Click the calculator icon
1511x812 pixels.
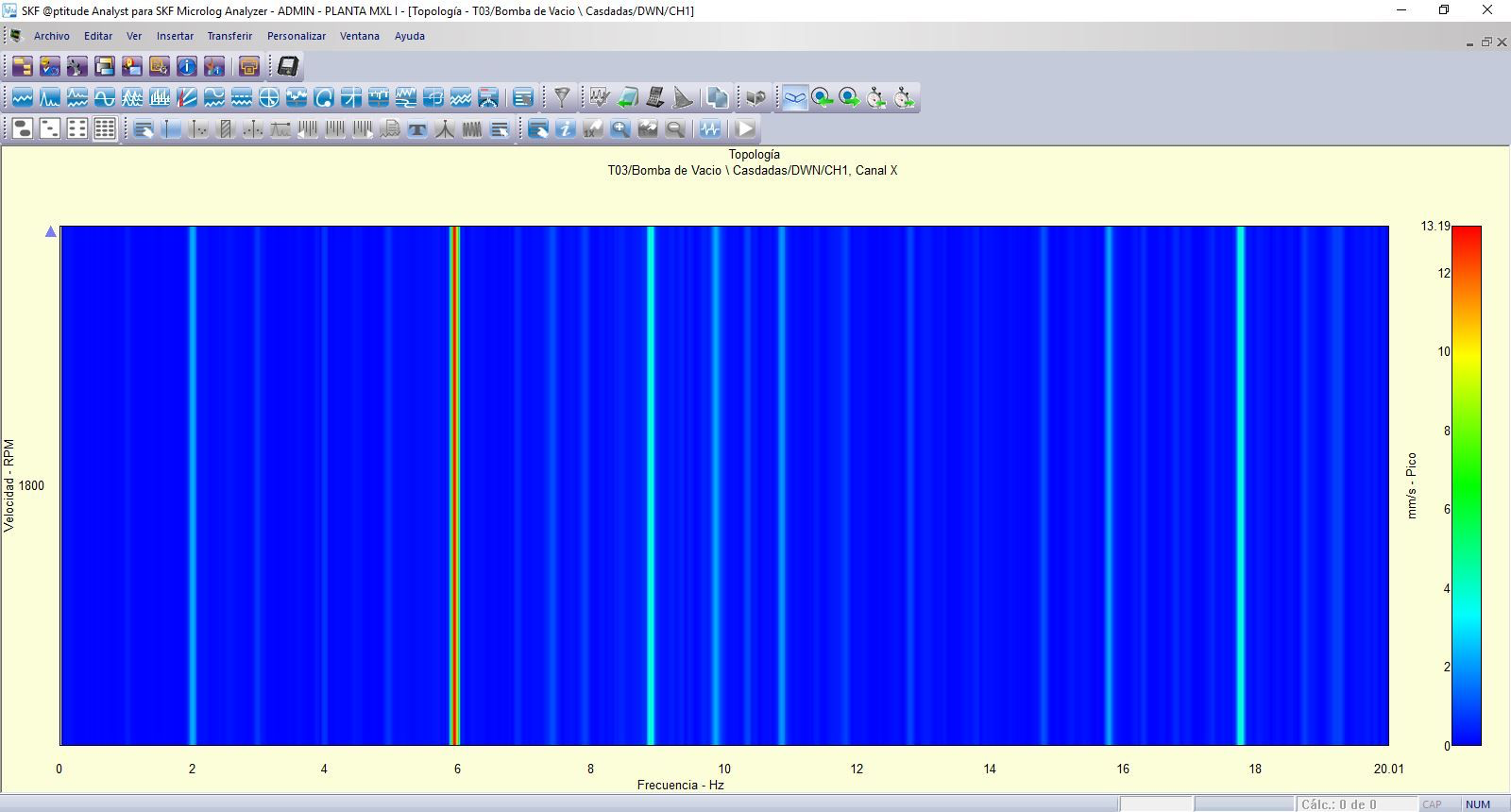click(655, 97)
